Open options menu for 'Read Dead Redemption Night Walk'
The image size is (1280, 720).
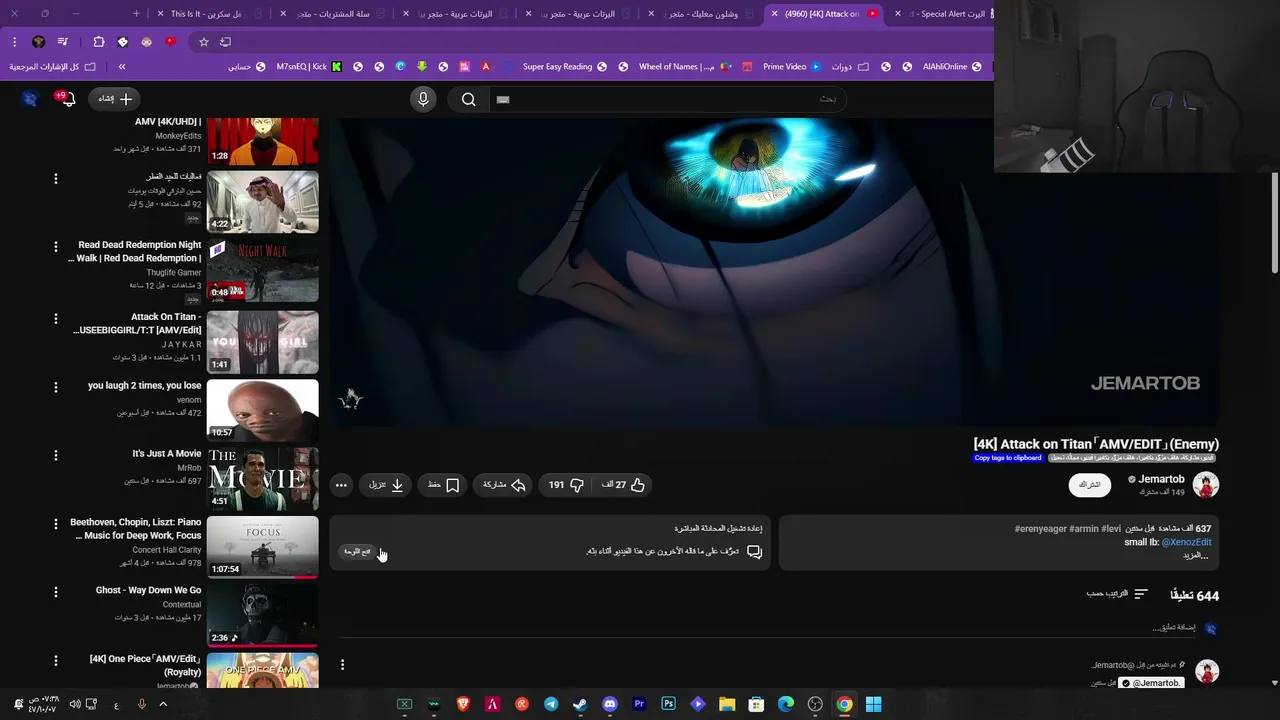56,246
